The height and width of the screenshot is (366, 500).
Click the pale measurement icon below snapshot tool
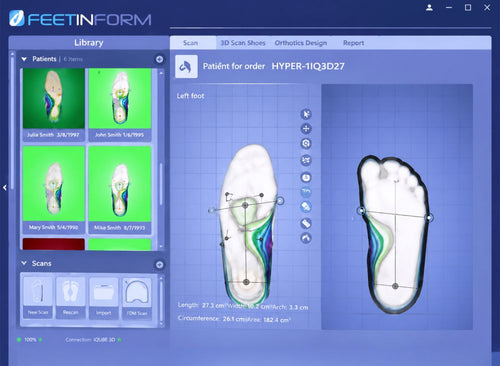306,192
